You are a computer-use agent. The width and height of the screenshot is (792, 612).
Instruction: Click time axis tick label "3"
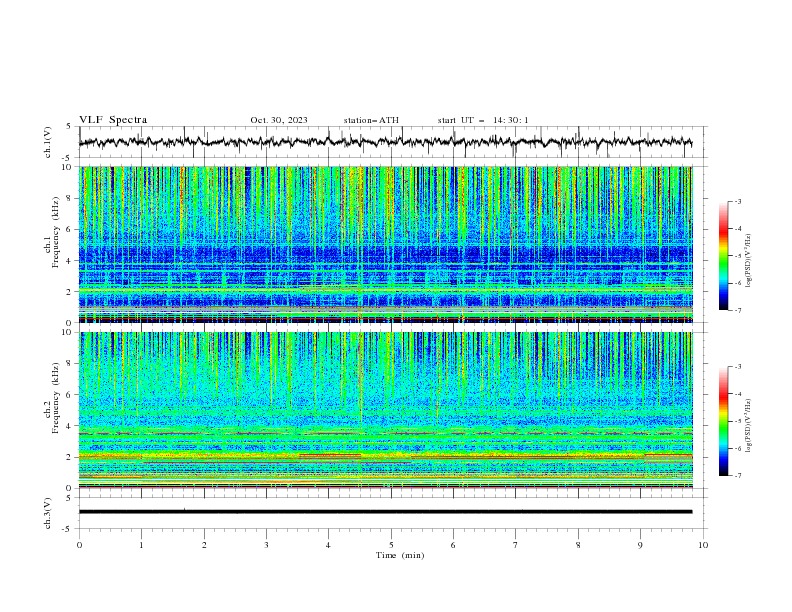(266, 545)
